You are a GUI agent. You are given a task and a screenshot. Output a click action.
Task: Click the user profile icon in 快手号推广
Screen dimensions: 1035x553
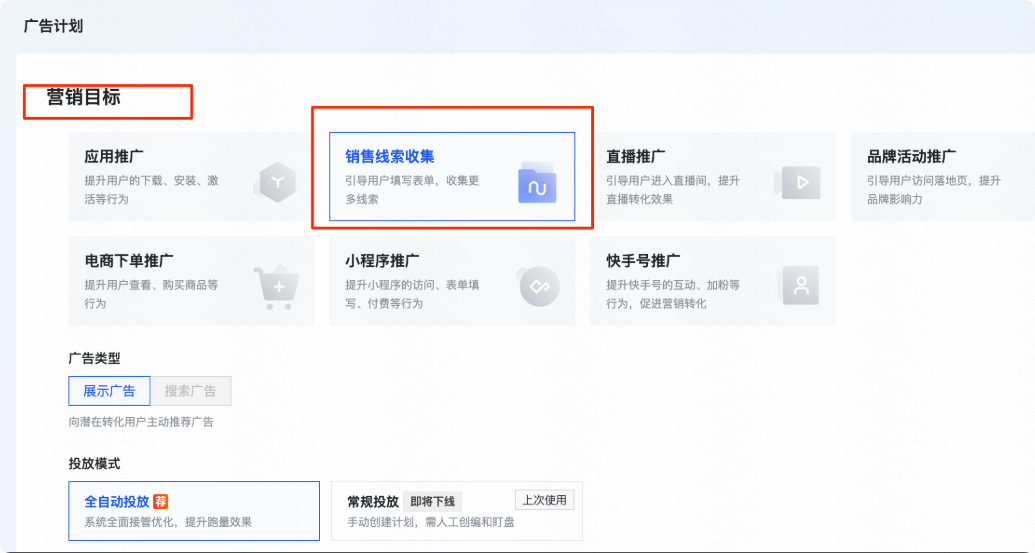tap(799, 286)
